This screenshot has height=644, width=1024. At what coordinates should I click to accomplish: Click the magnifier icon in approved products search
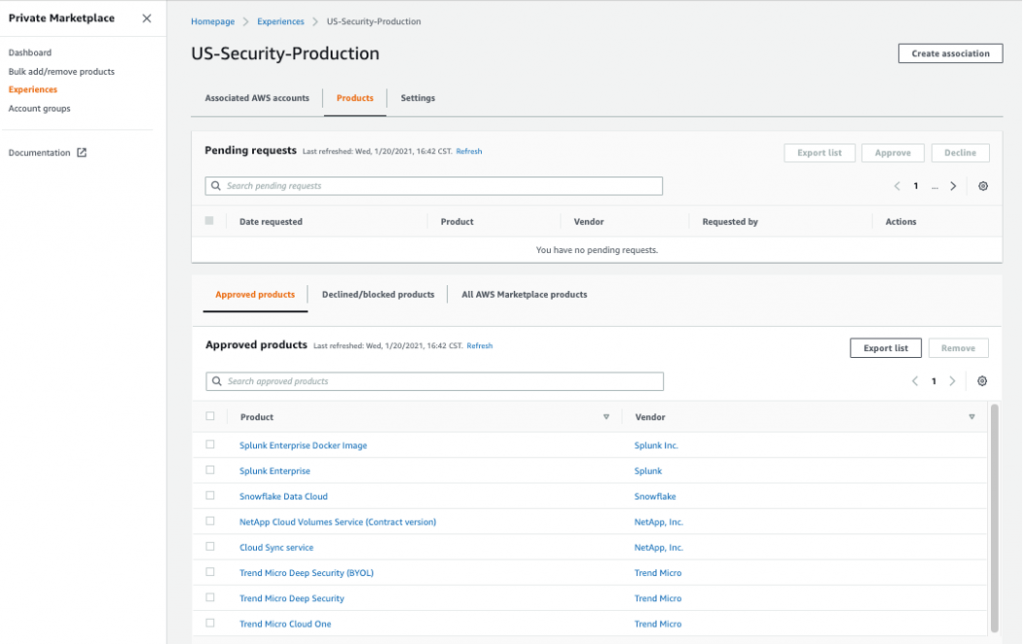click(x=216, y=381)
